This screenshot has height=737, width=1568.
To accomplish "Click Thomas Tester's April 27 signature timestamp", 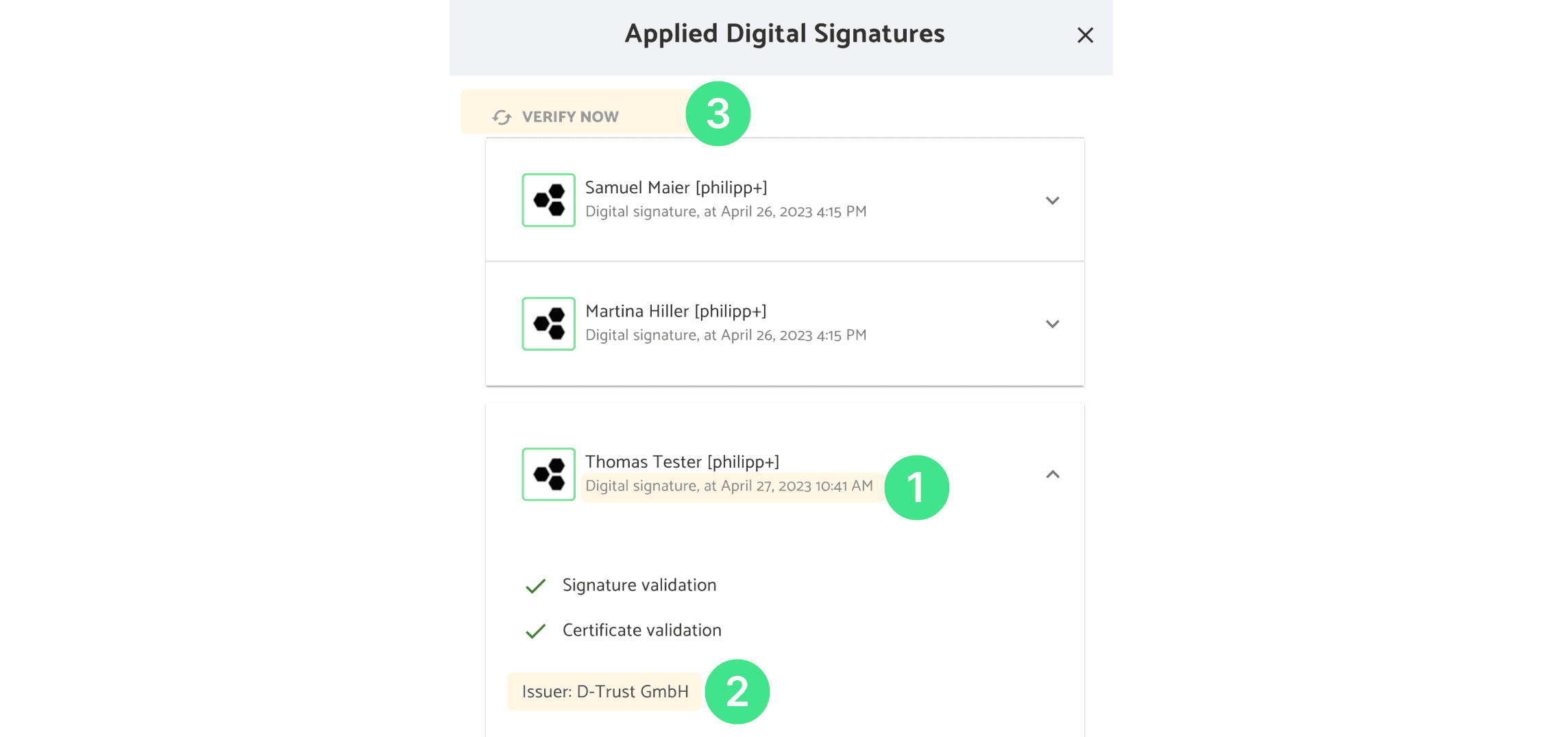I will coord(729,486).
